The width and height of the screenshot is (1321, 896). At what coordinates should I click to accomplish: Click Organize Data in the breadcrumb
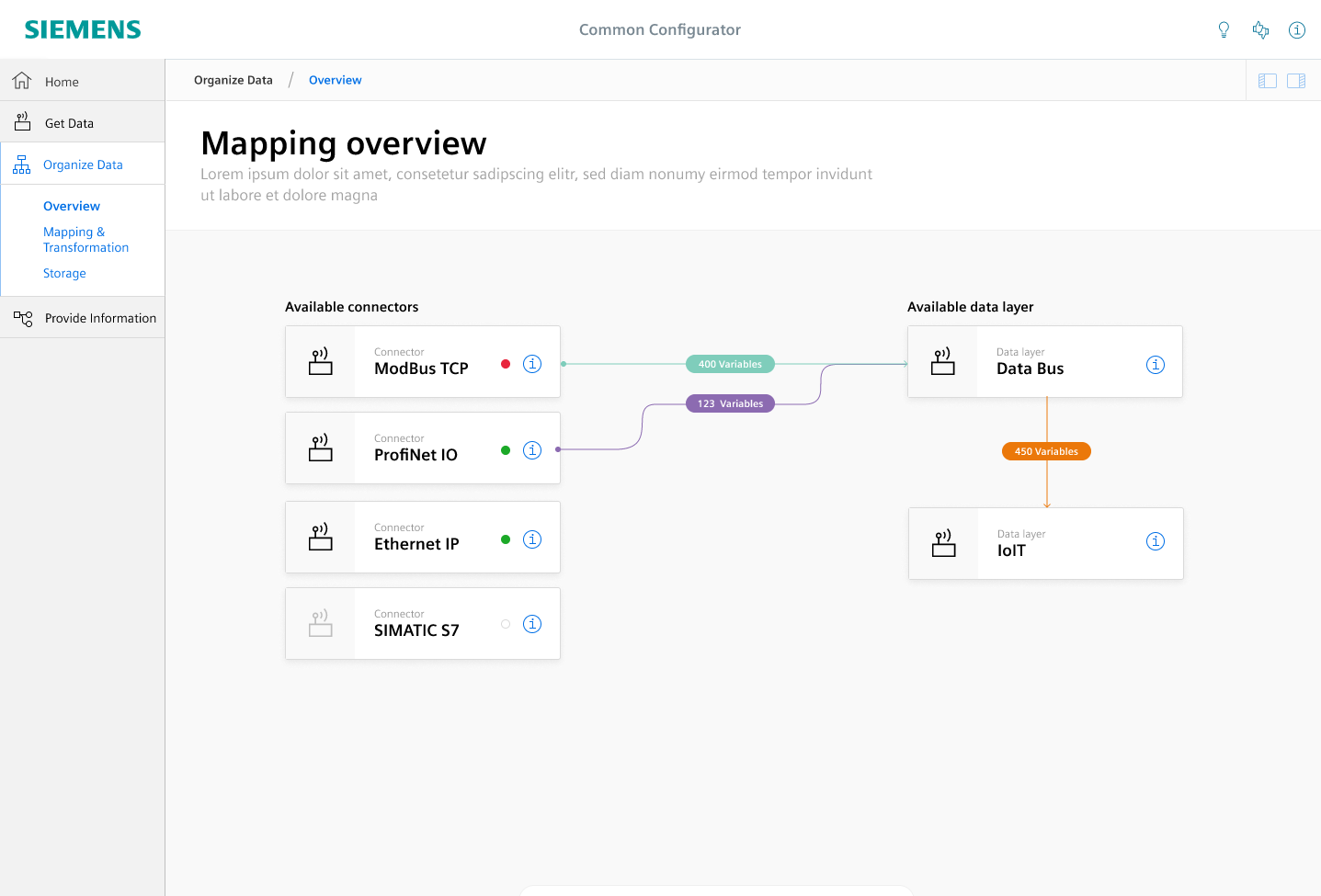click(x=233, y=80)
